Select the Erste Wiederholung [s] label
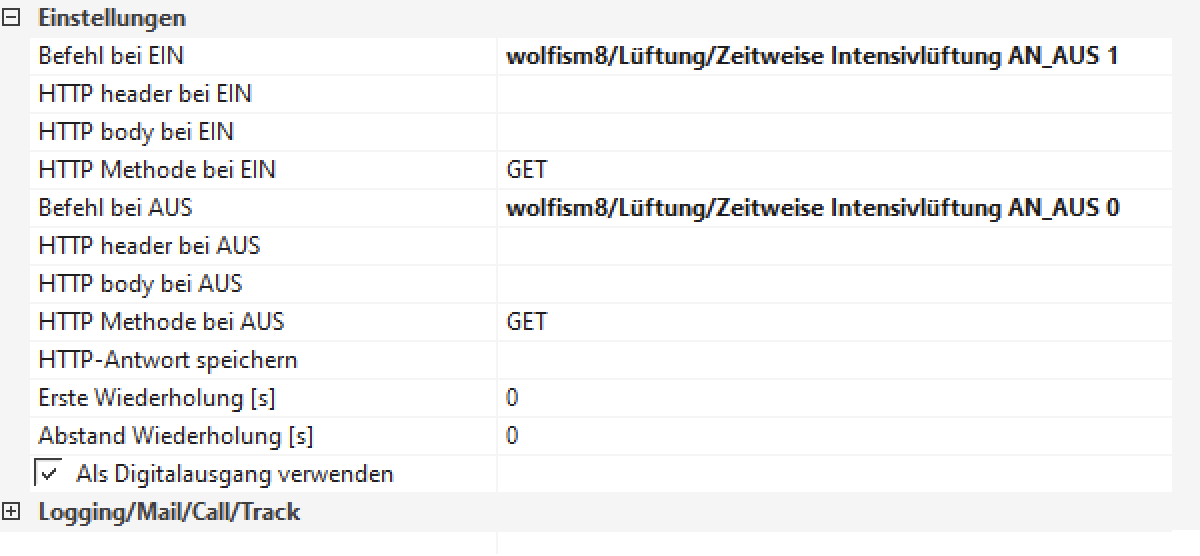 point(157,398)
